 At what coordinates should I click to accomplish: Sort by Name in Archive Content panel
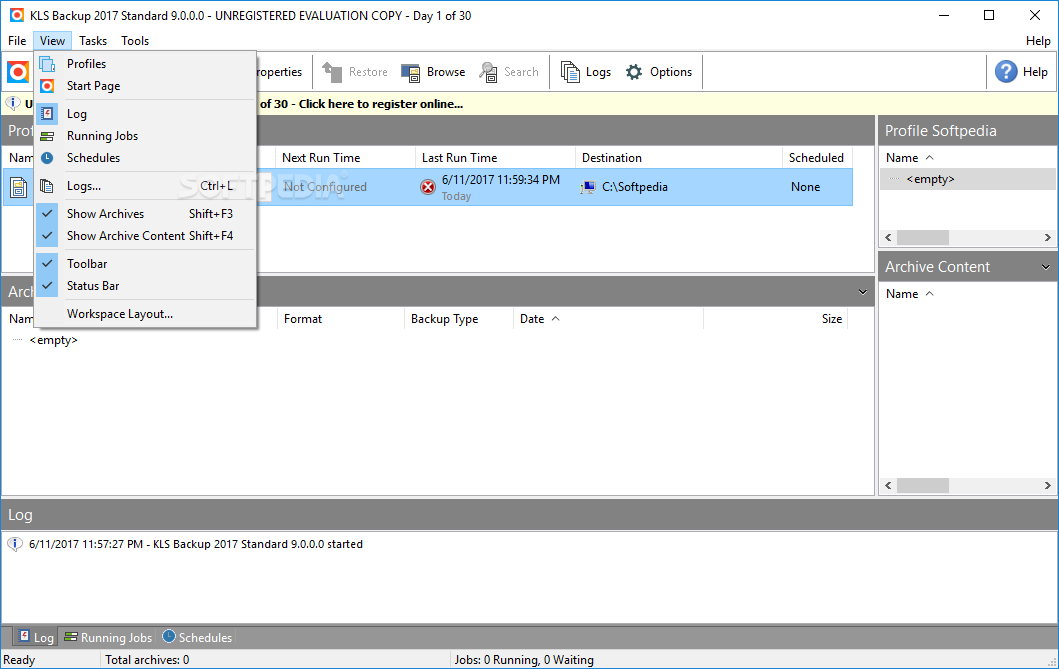(910, 294)
